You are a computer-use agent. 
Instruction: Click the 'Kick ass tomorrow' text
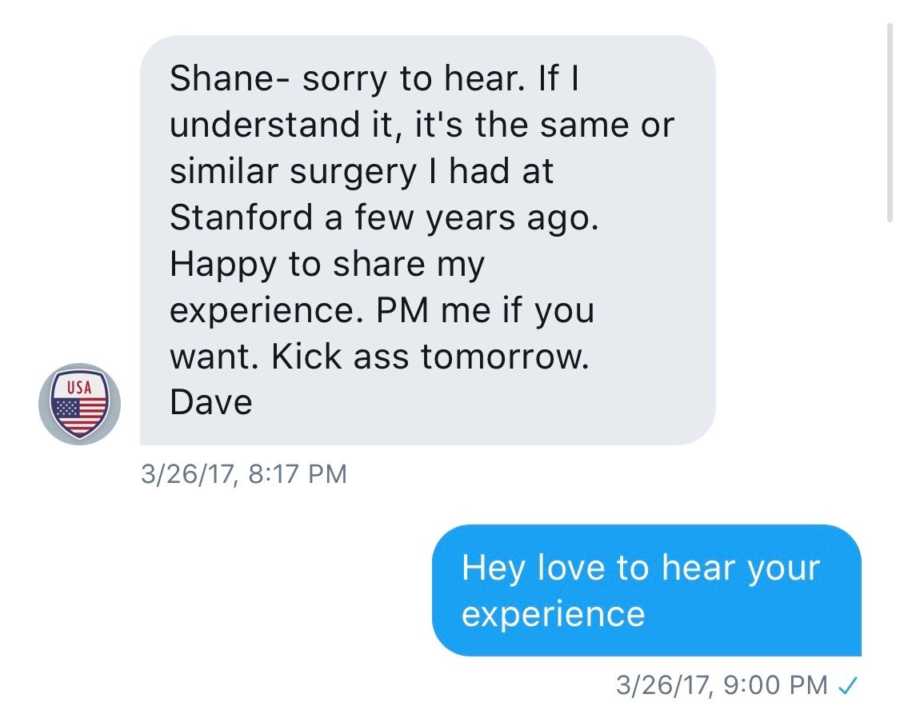[x=430, y=356]
